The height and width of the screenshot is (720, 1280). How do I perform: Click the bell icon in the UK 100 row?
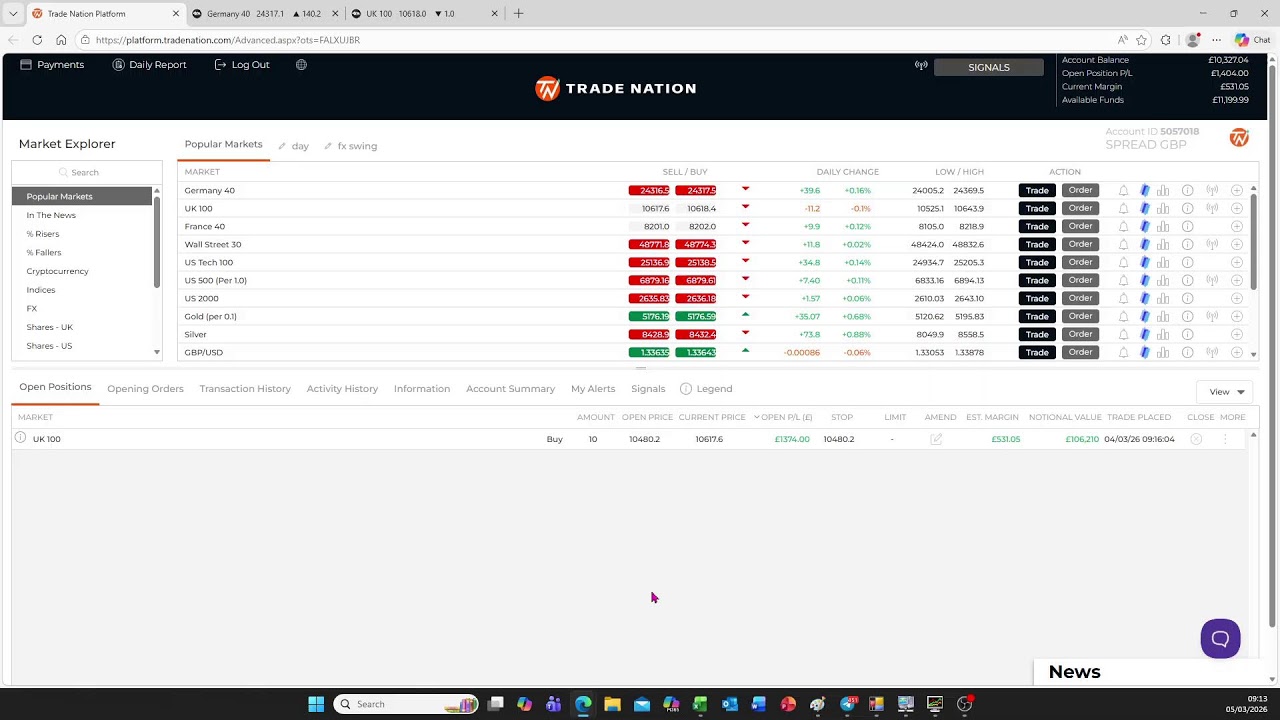[1123, 208]
